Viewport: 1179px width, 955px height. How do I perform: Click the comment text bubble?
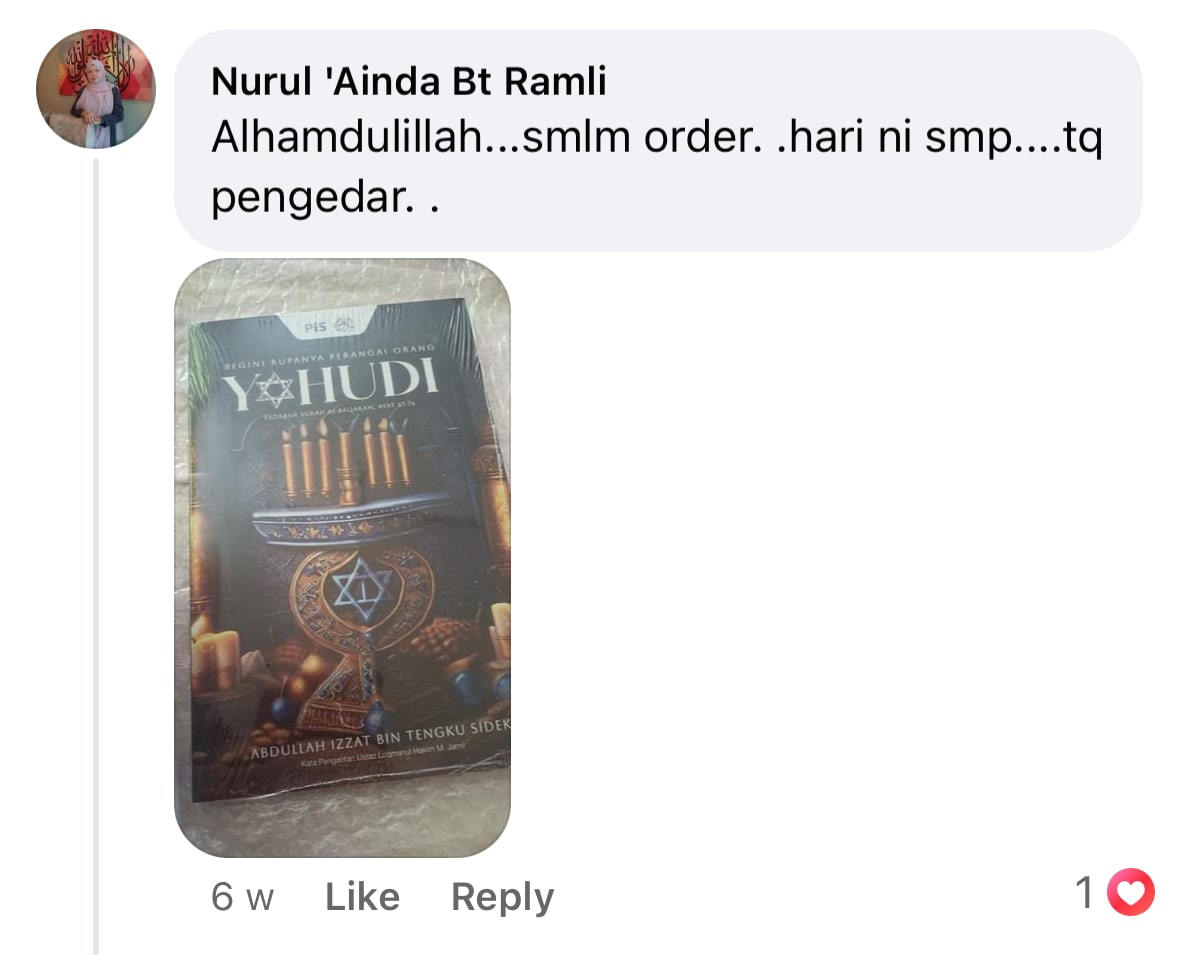658,141
